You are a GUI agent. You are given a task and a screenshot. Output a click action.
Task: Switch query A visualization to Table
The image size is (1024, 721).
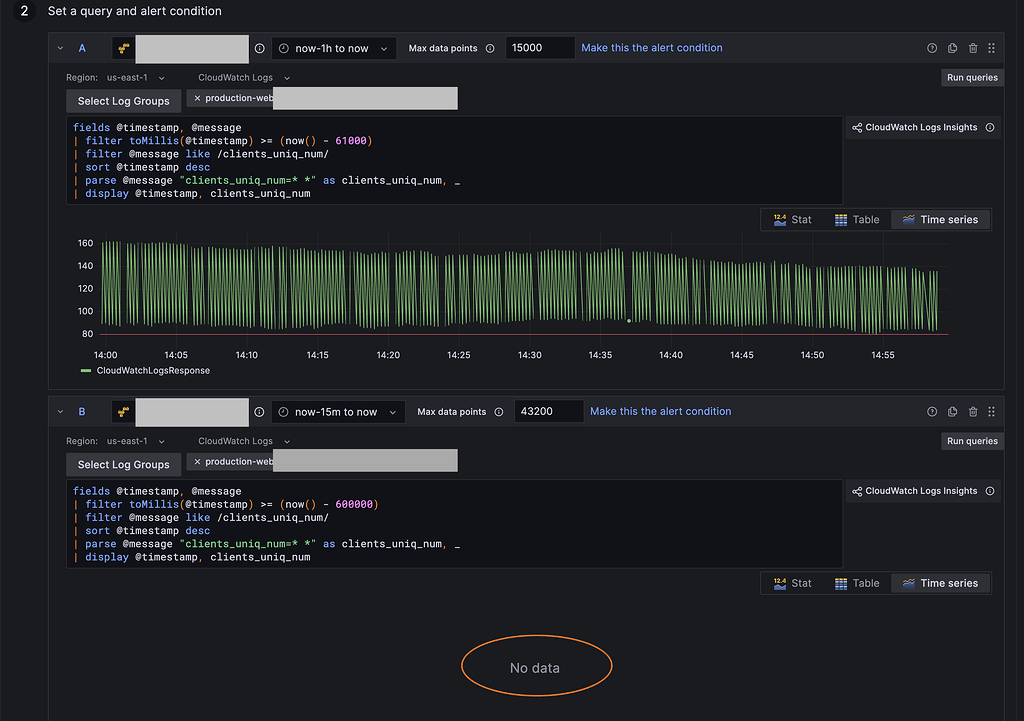857,219
